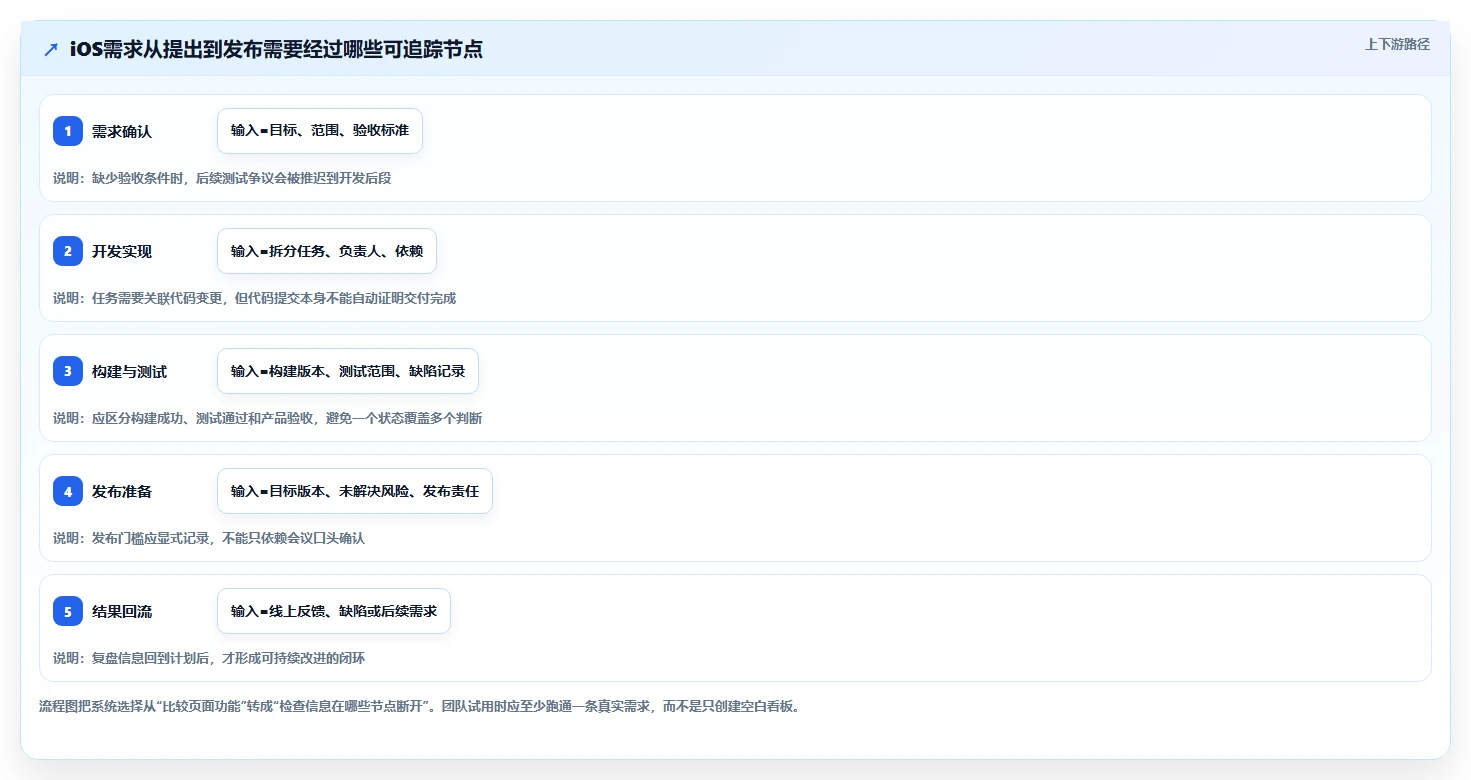Click the 发布准备 step label

(122, 491)
